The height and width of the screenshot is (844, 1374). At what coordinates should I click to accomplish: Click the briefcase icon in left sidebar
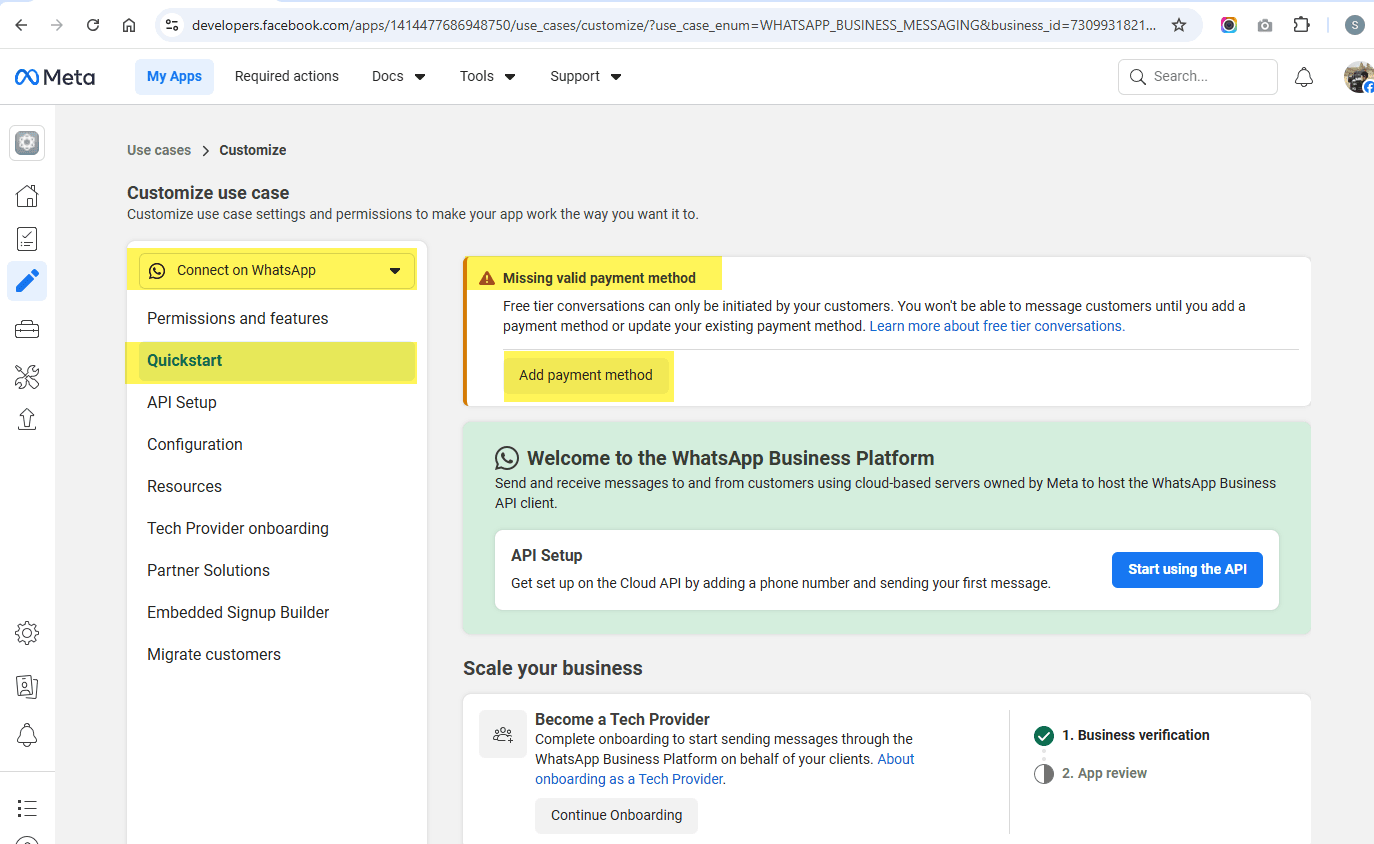pos(27,330)
